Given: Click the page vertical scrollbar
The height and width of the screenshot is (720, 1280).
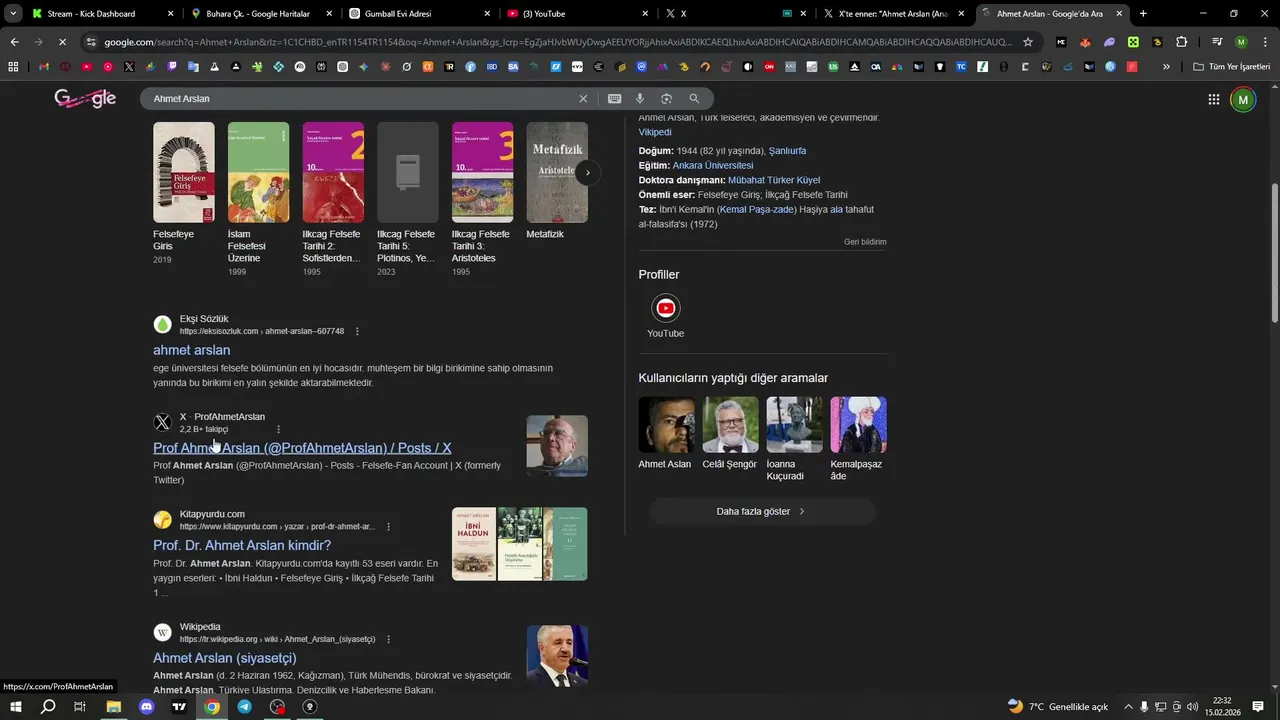Looking at the screenshot, I should [x=1274, y=253].
